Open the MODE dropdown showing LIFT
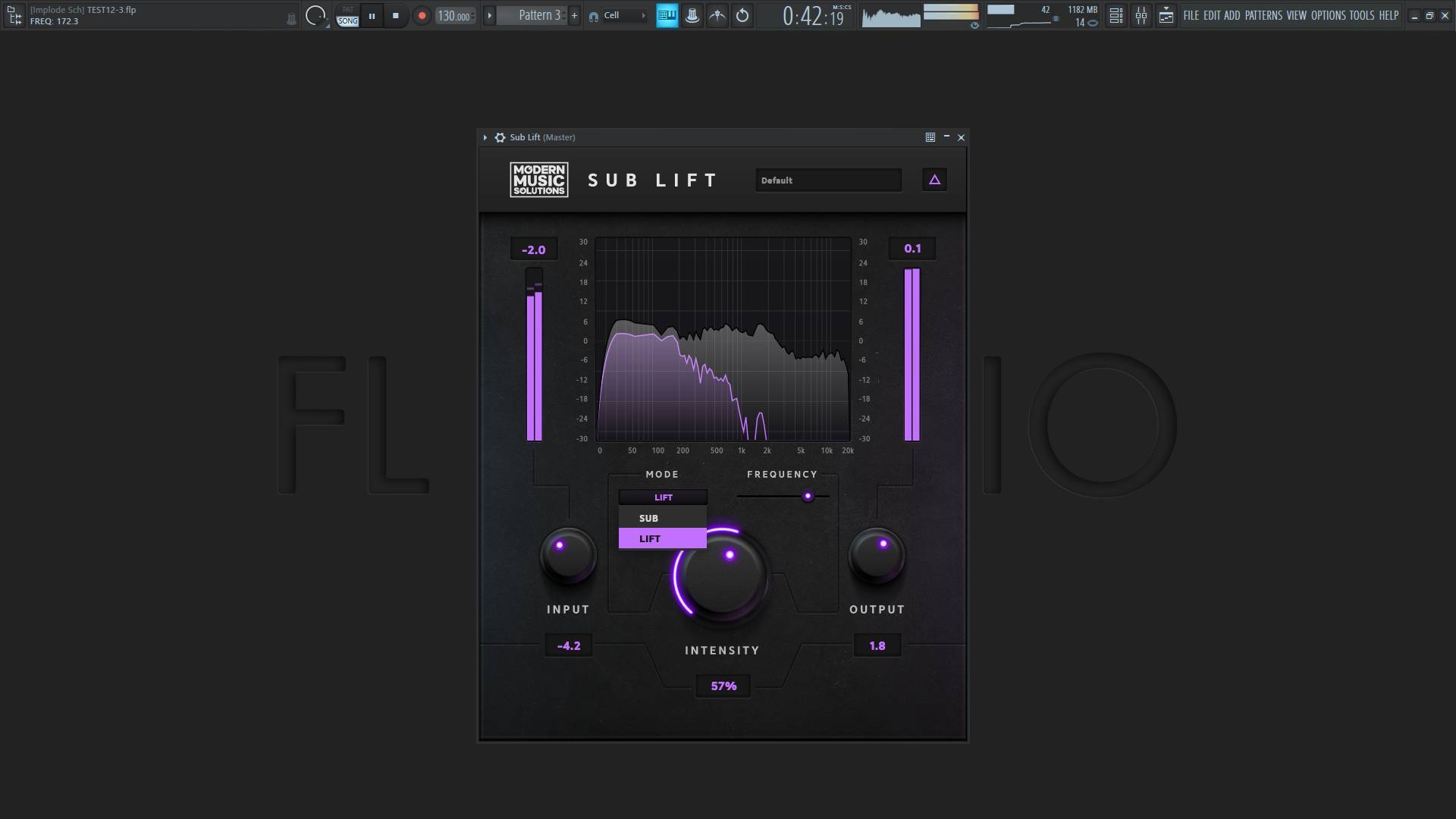 point(663,497)
